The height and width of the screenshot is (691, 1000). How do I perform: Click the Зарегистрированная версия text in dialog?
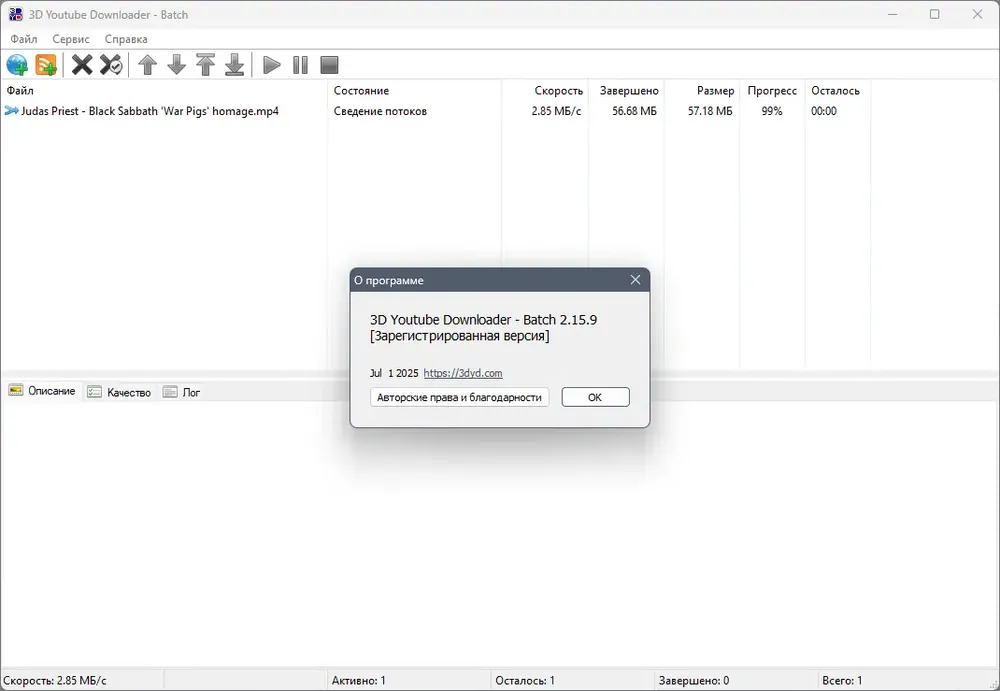coord(460,336)
